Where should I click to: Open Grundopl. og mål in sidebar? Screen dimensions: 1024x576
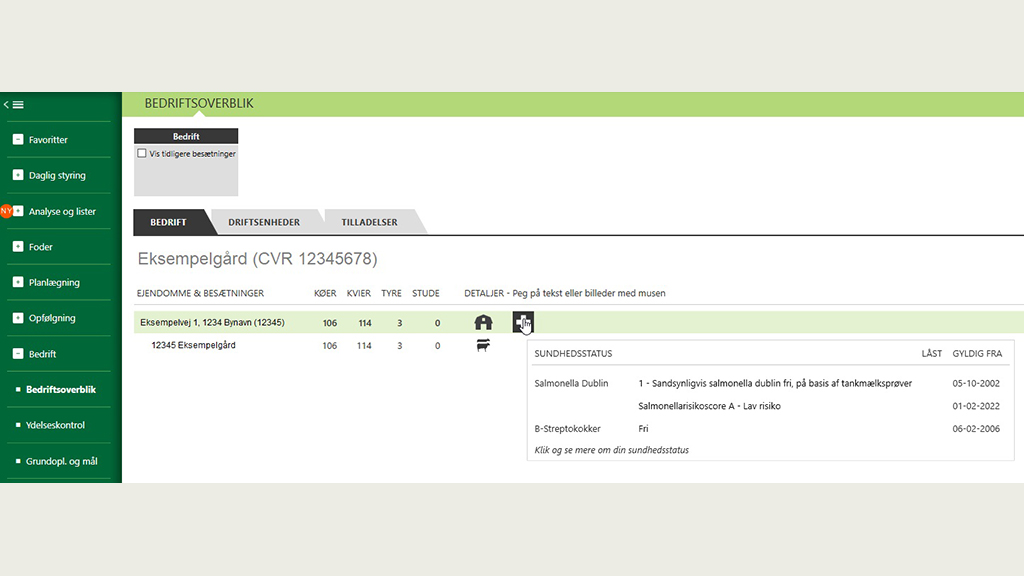[x=61, y=462]
